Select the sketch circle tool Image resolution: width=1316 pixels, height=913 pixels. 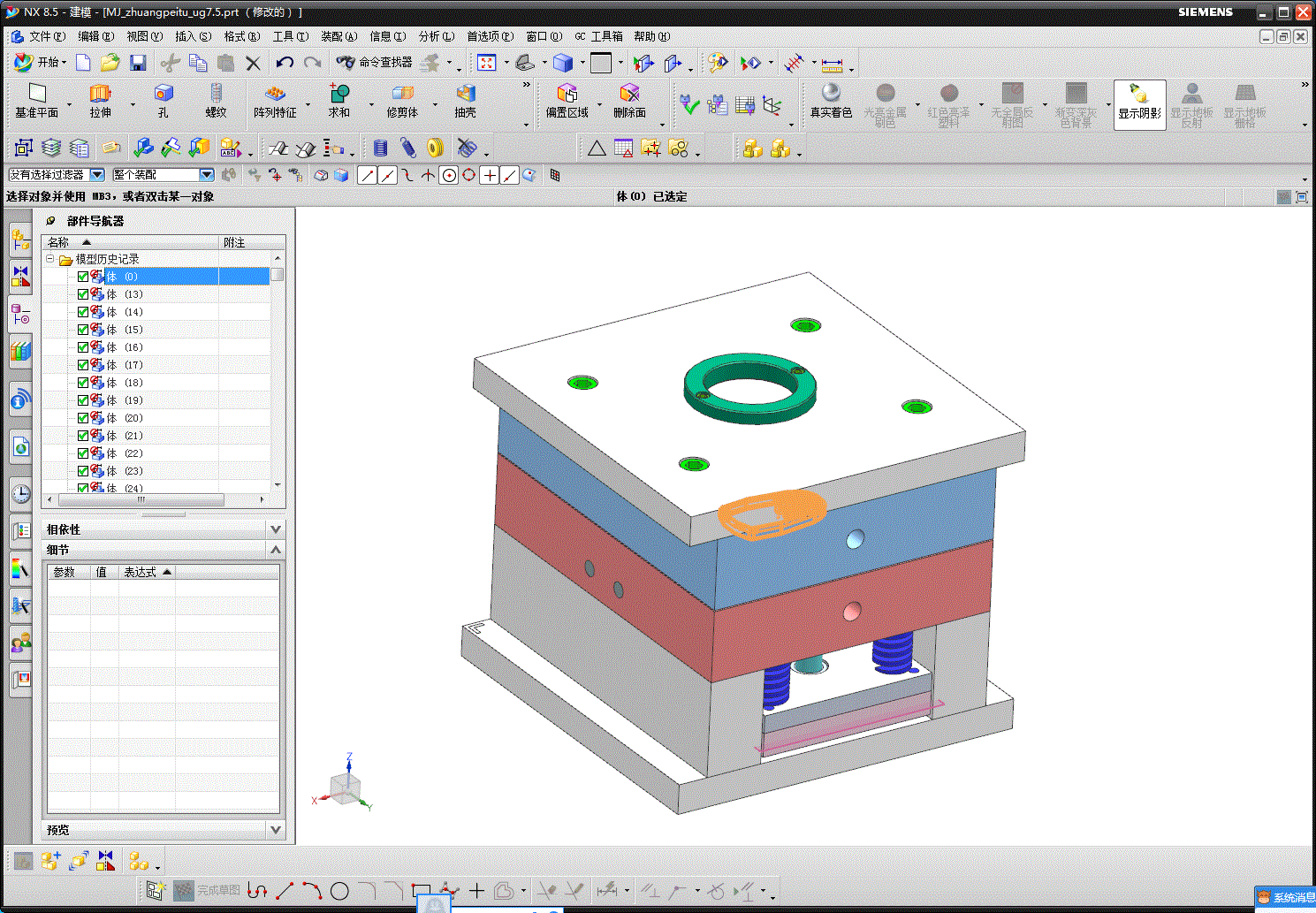point(339,891)
